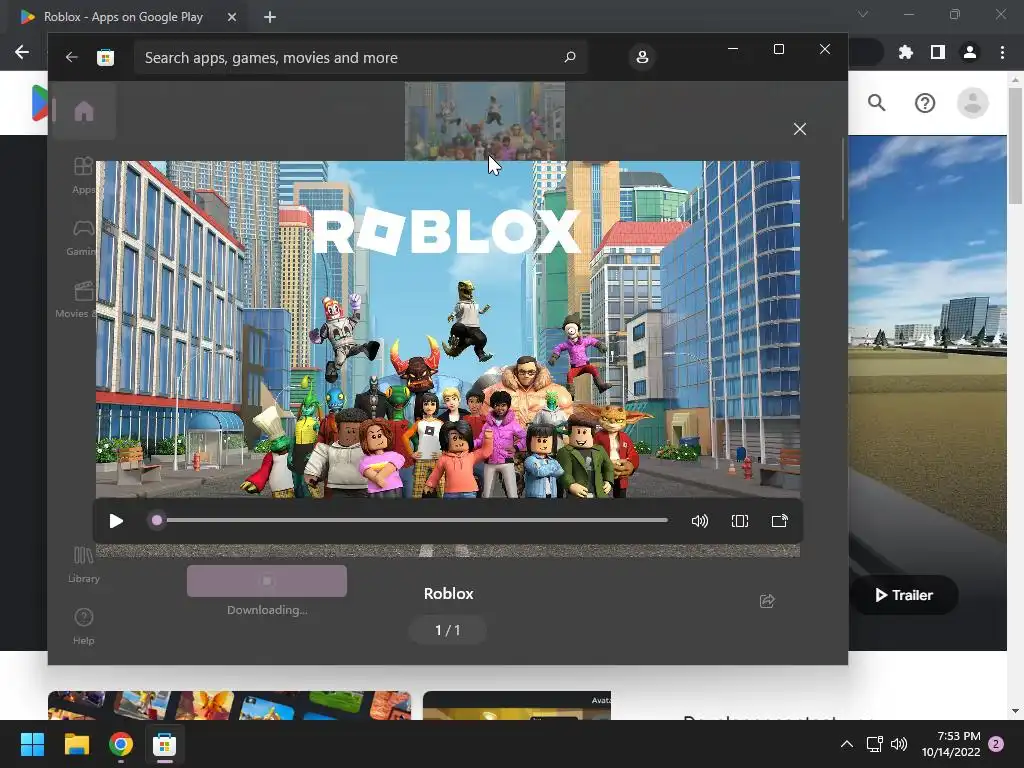Go back in Chrome browser
The image size is (1024, 768).
click(x=22, y=52)
